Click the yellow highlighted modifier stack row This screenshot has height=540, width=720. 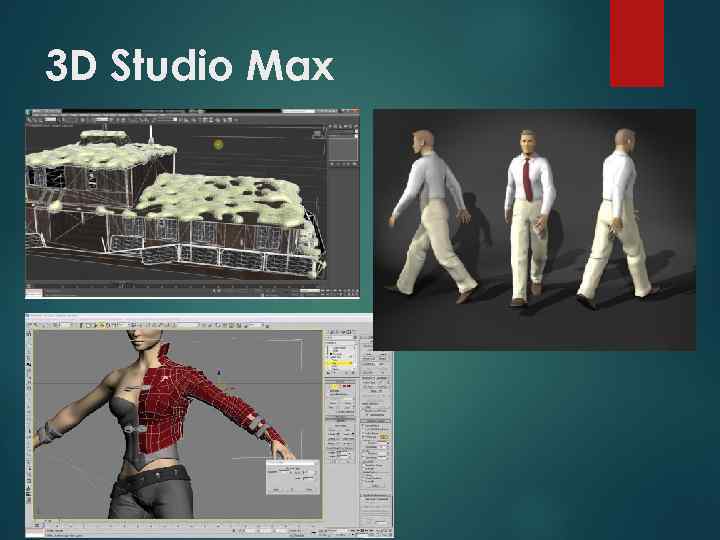pos(340,363)
